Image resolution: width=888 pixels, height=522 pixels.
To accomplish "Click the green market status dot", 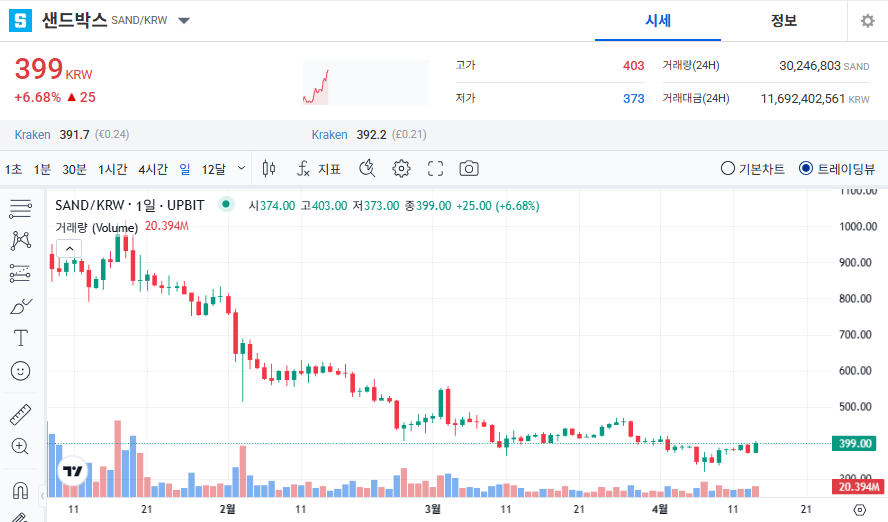I will click(x=226, y=204).
